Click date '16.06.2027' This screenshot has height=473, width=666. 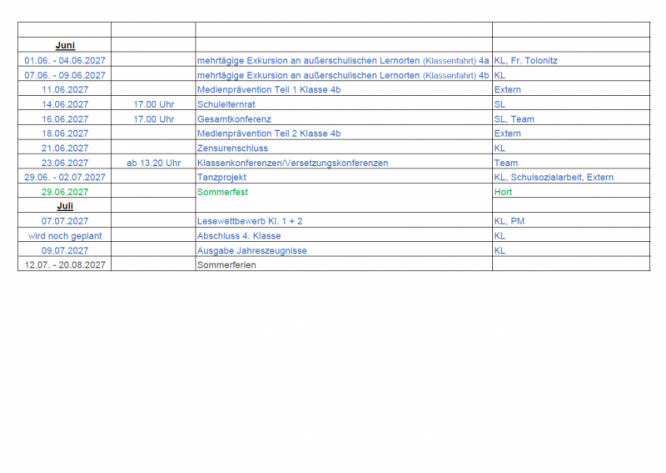tap(65, 119)
